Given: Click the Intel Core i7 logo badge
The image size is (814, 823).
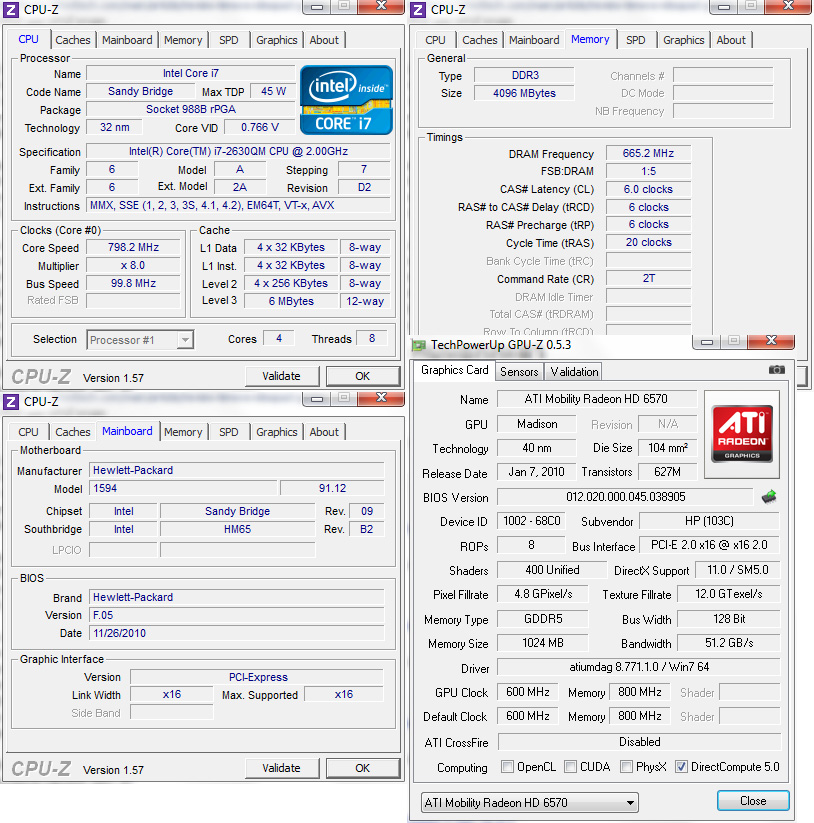Looking at the screenshot, I should (x=345, y=99).
